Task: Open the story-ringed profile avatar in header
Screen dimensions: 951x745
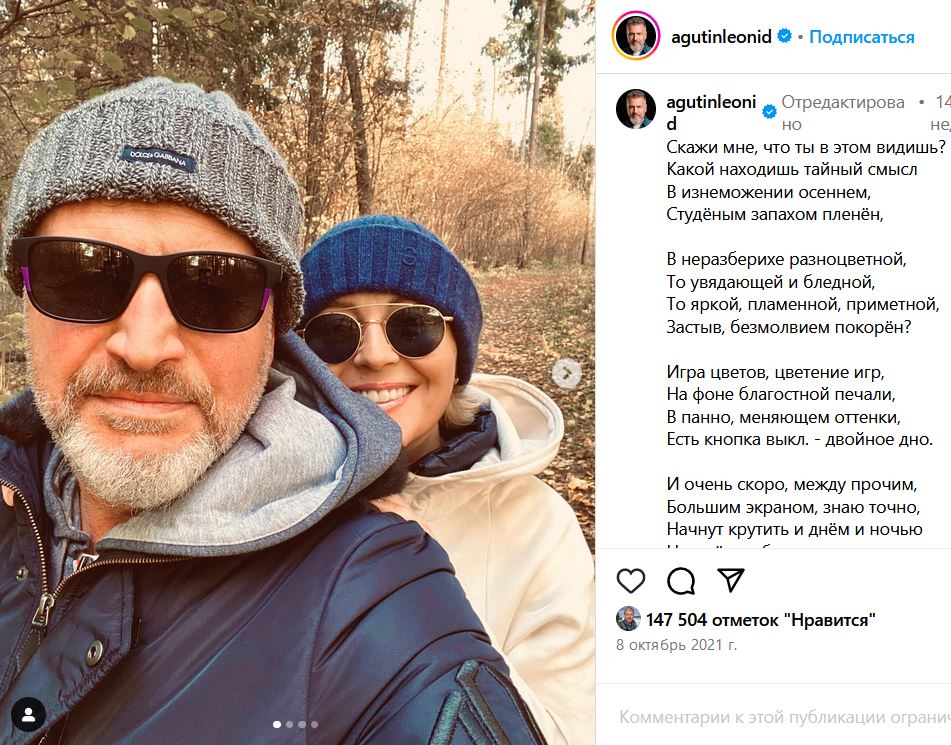Action: pyautogui.click(x=636, y=36)
